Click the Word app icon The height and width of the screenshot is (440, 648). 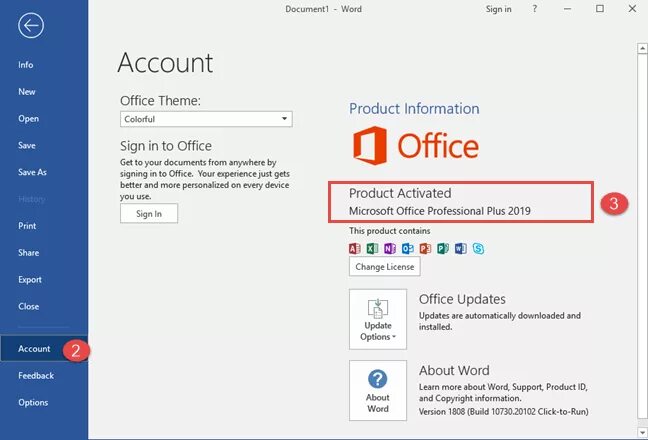click(x=461, y=248)
